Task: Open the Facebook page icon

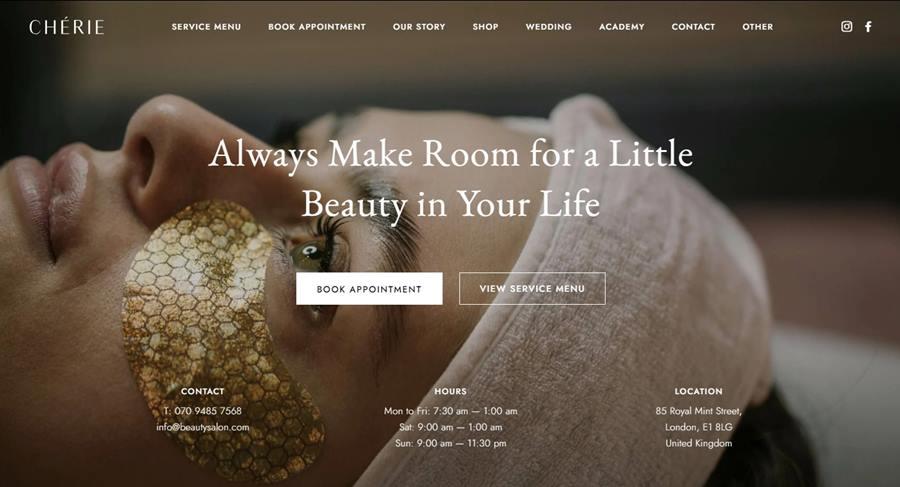Action: pos(868,26)
